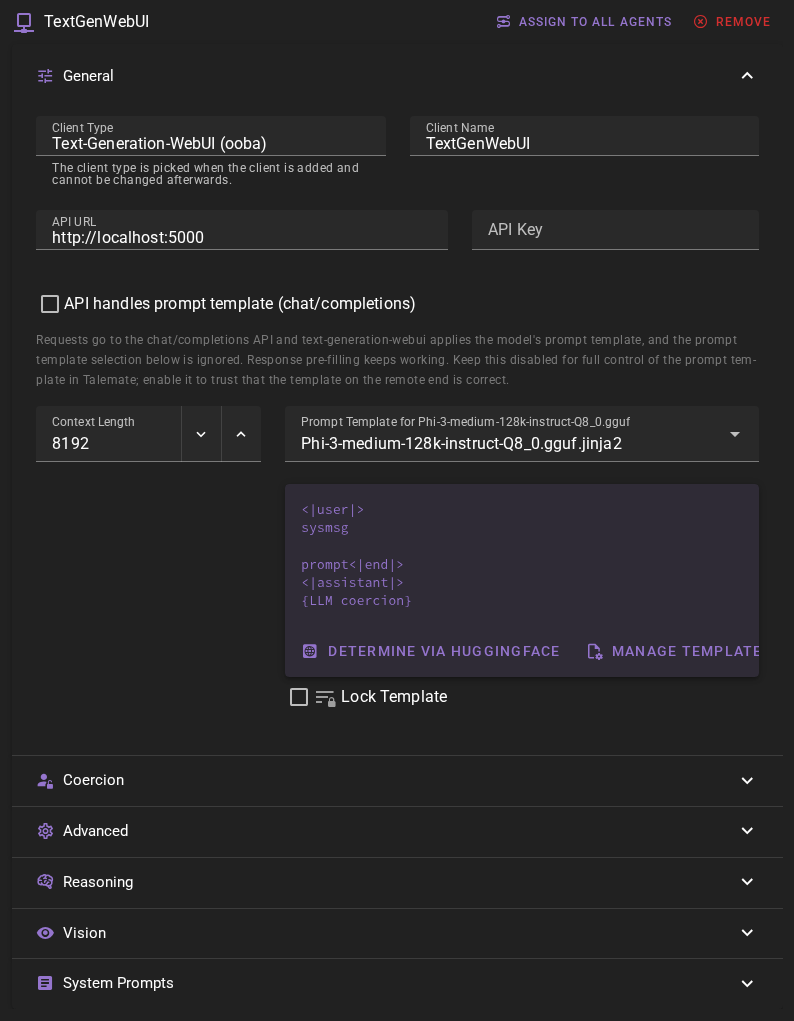The image size is (794, 1021).
Task: Click Manage Template button
Action: 673,651
